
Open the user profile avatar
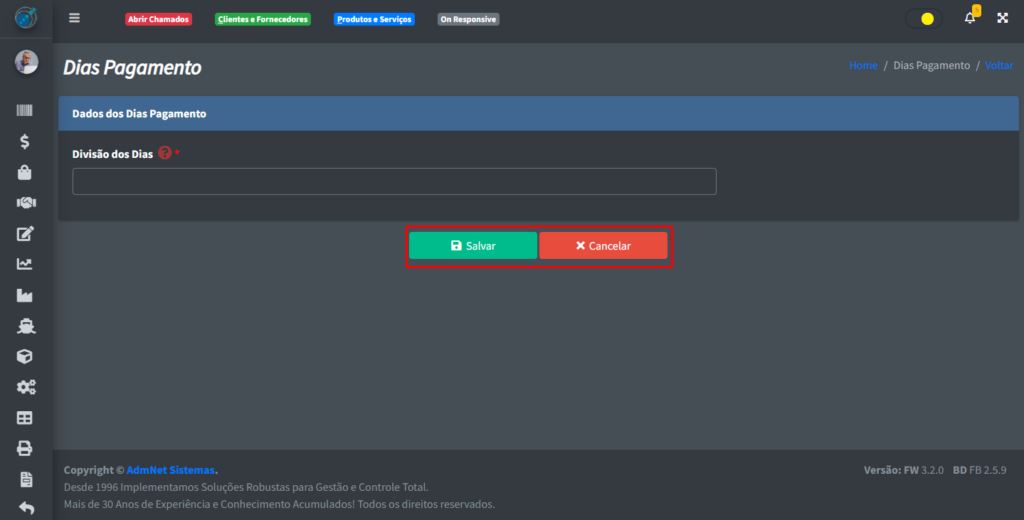coord(26,62)
